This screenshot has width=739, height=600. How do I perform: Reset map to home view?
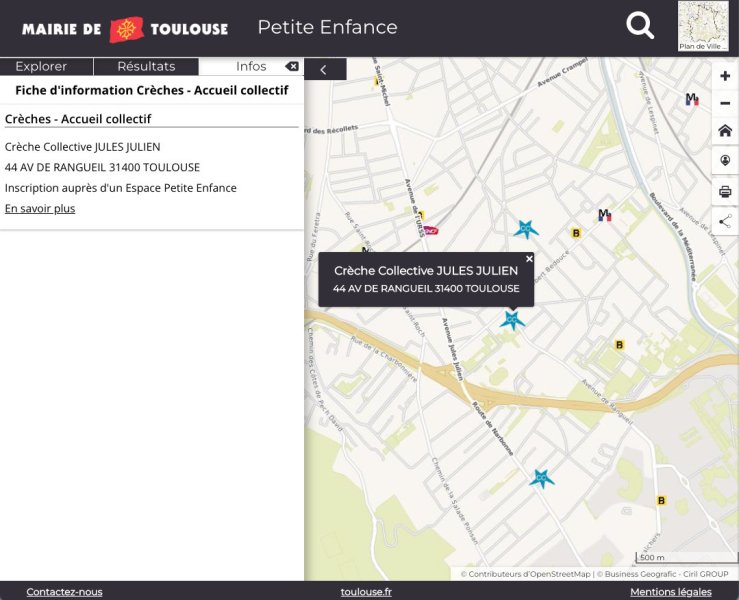coord(725,131)
